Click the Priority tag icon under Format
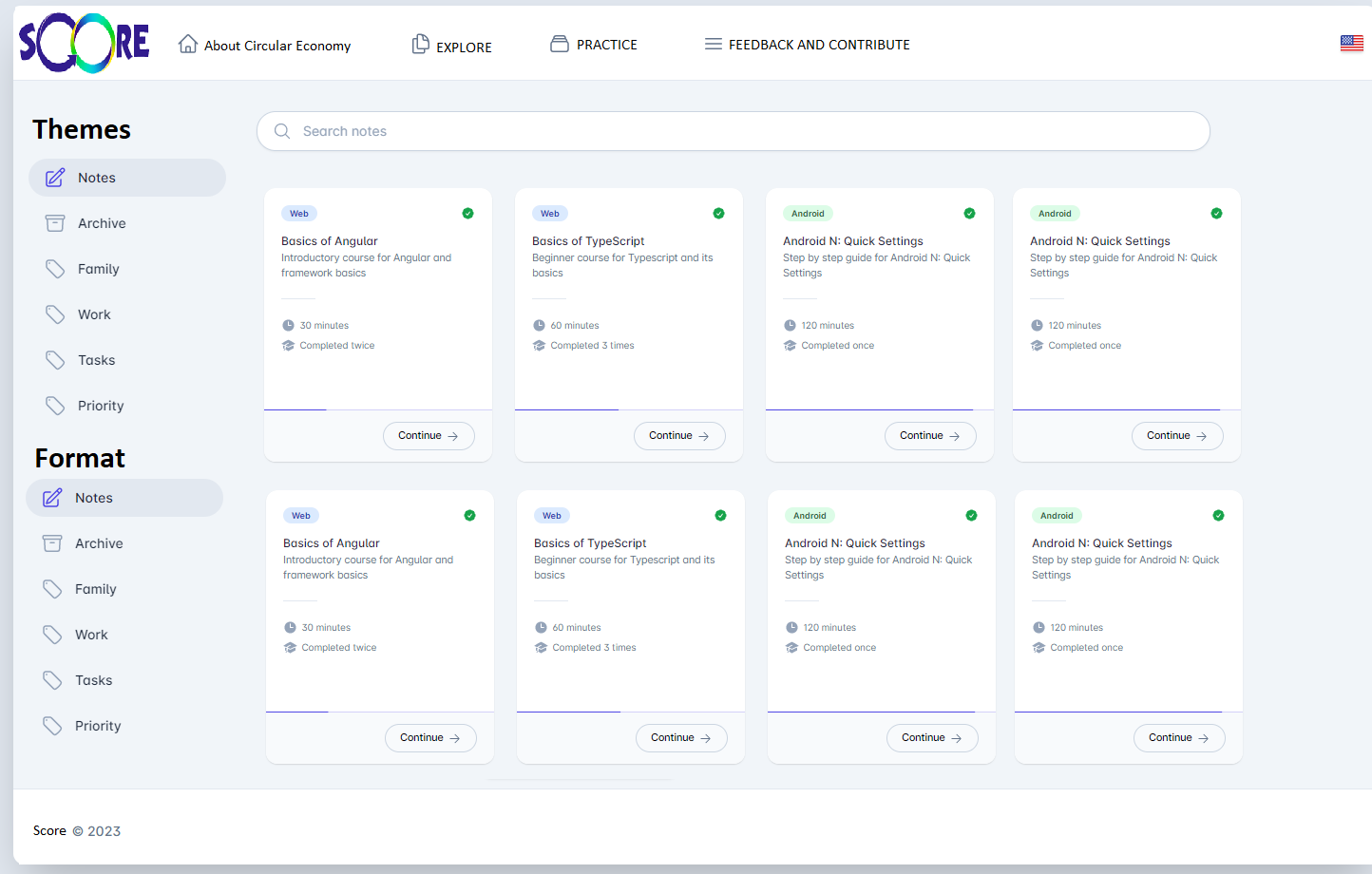The image size is (1372, 874). [52, 726]
